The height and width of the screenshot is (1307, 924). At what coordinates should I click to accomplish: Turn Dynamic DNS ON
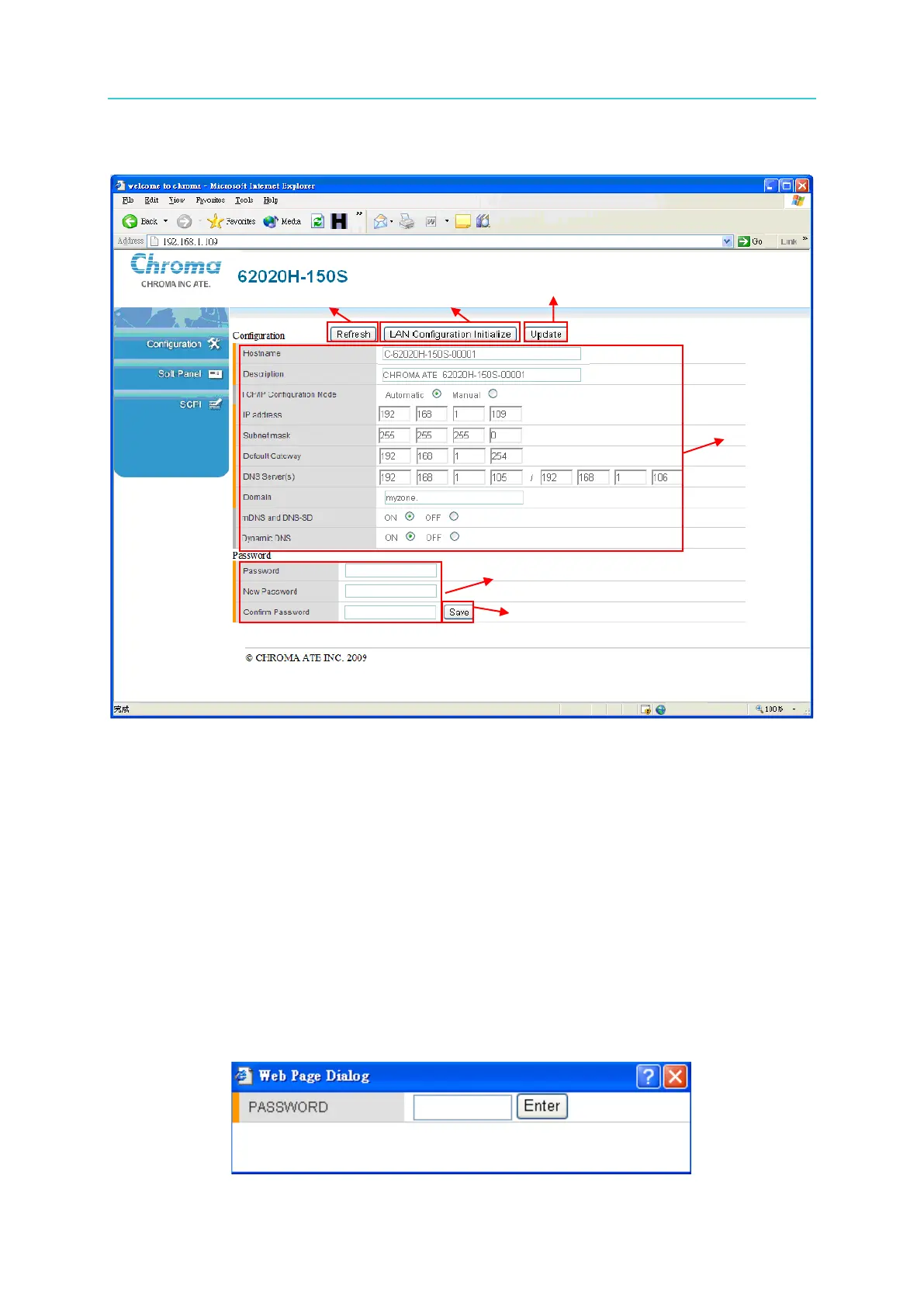click(x=410, y=537)
